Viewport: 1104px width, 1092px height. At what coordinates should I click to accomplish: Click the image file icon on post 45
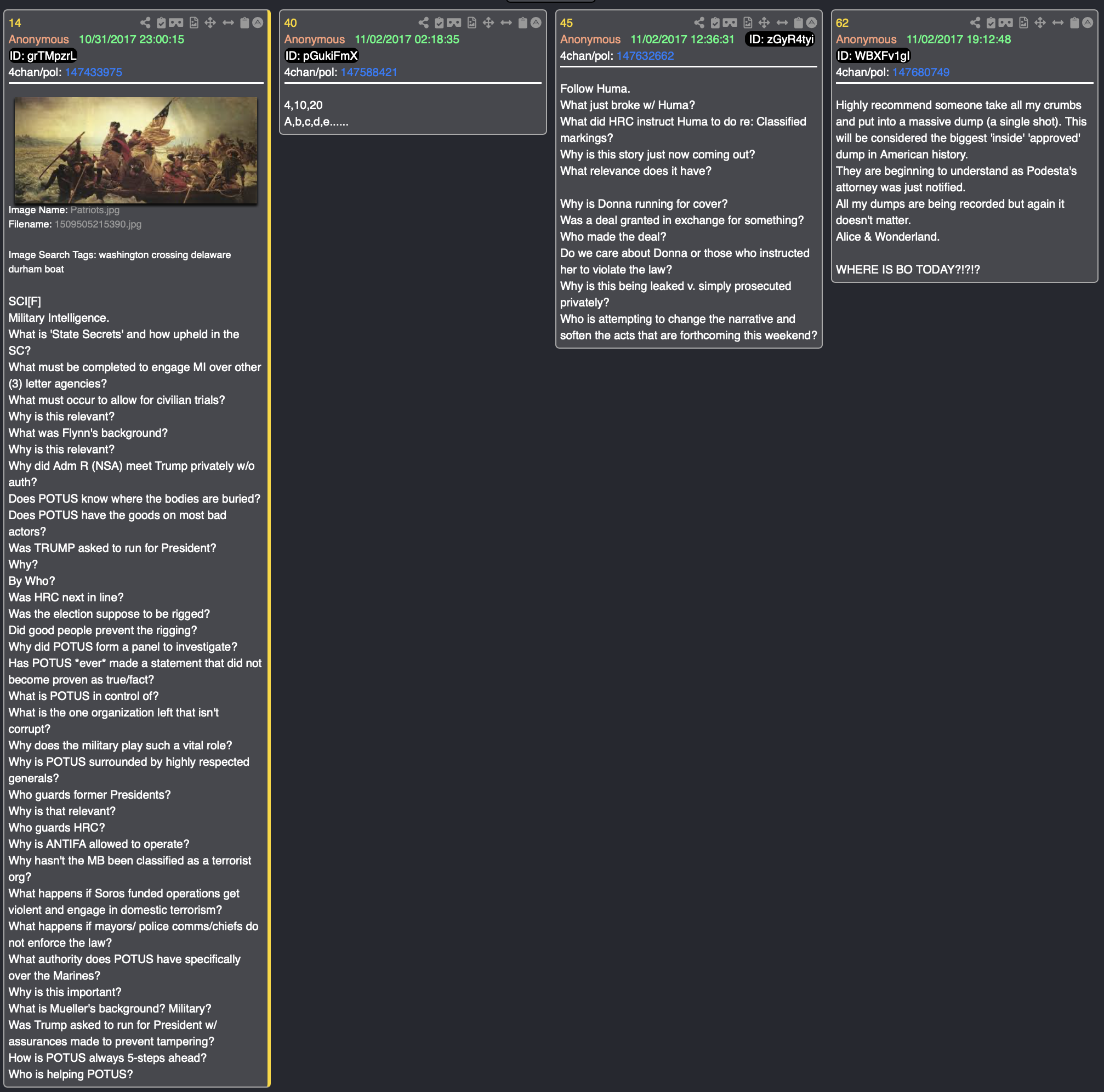pyautogui.click(x=748, y=23)
